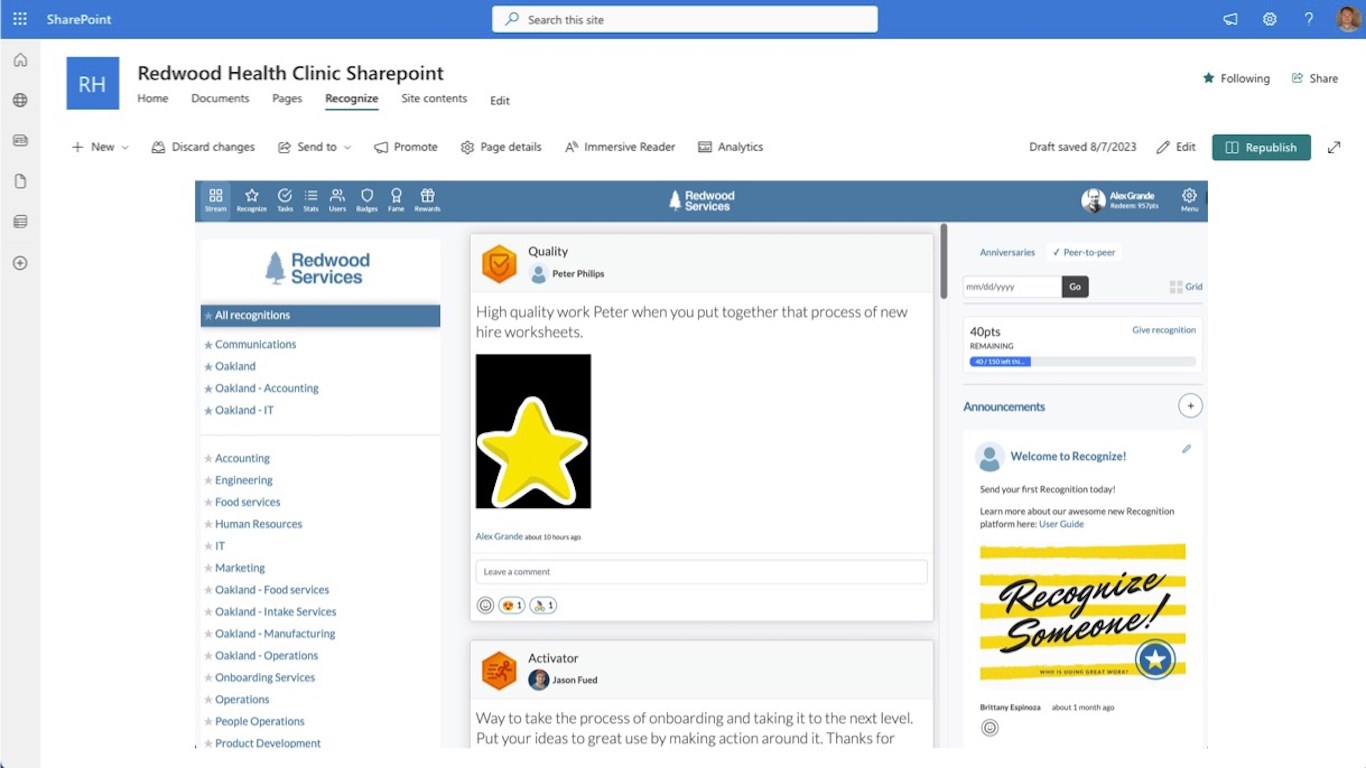Select the Peer-to-peer filter
The image size is (1366, 768).
click(x=1084, y=253)
